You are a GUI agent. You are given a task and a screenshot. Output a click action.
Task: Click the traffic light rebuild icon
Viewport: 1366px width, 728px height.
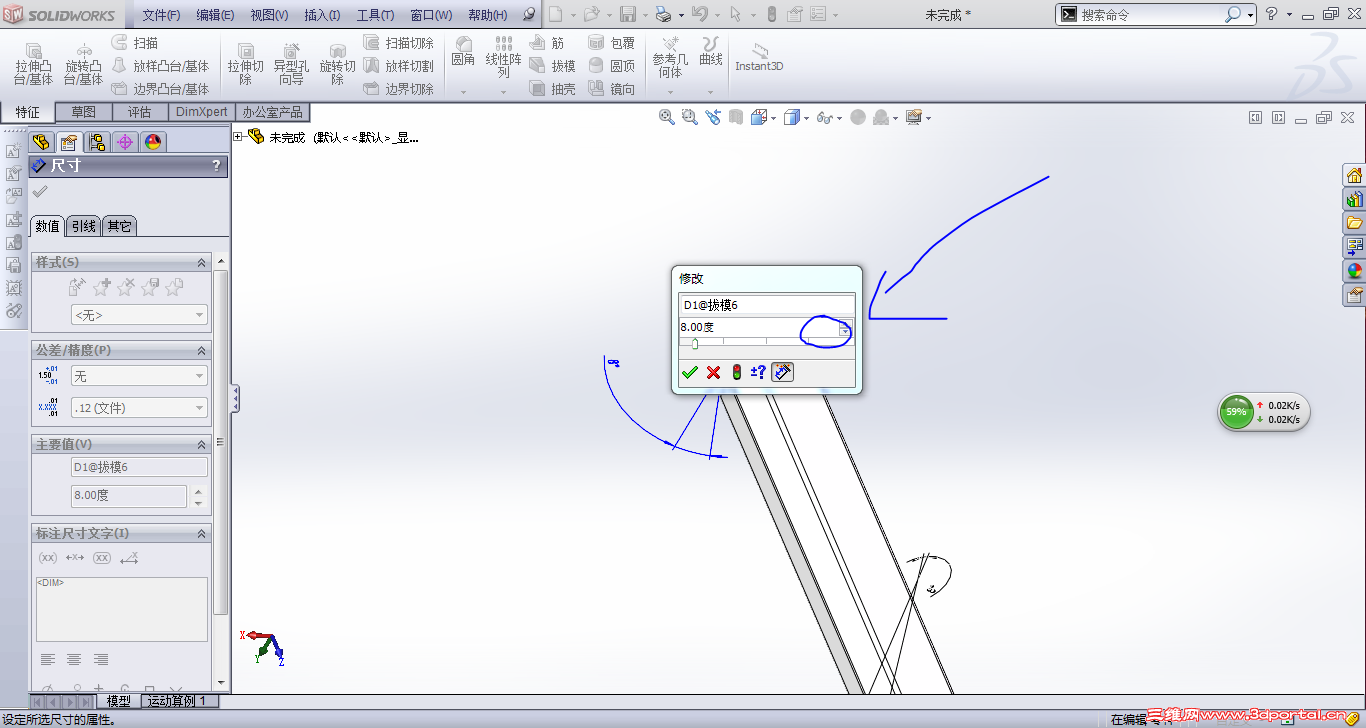(737, 373)
